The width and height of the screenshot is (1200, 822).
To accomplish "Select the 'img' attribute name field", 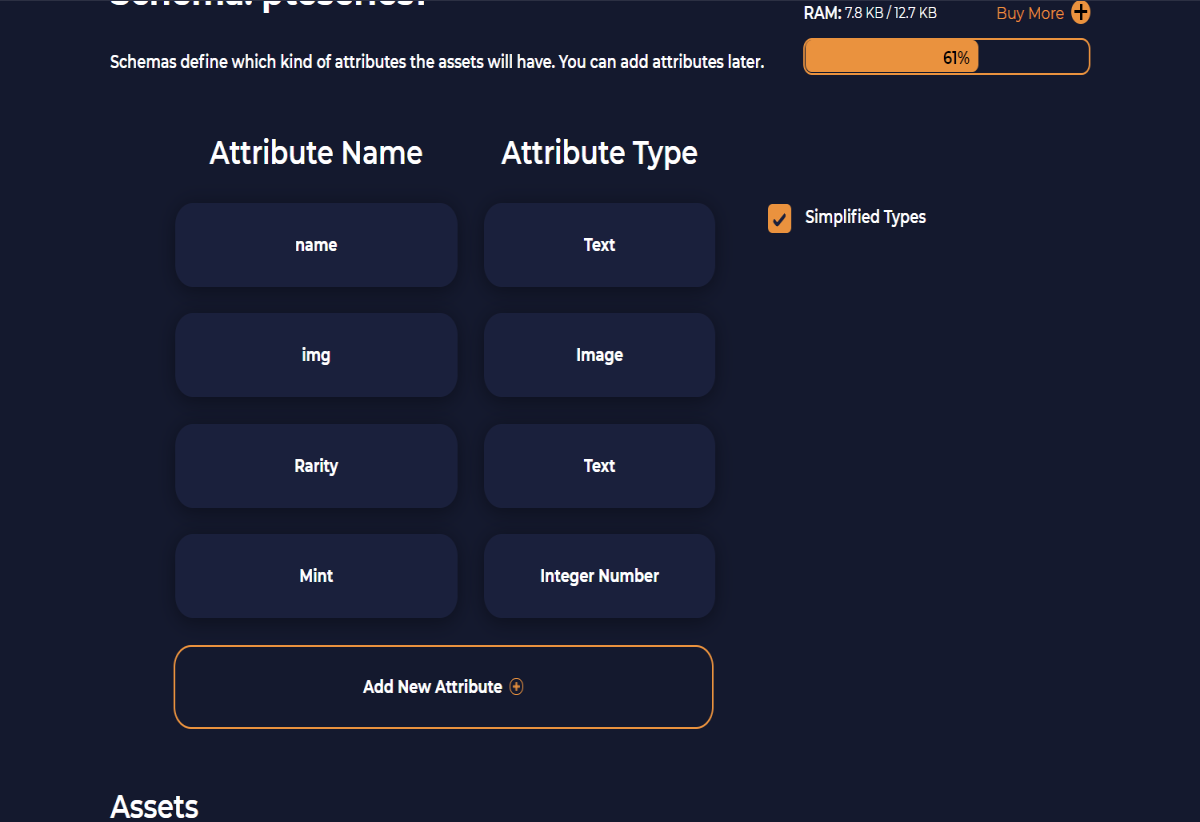I will click(x=316, y=355).
